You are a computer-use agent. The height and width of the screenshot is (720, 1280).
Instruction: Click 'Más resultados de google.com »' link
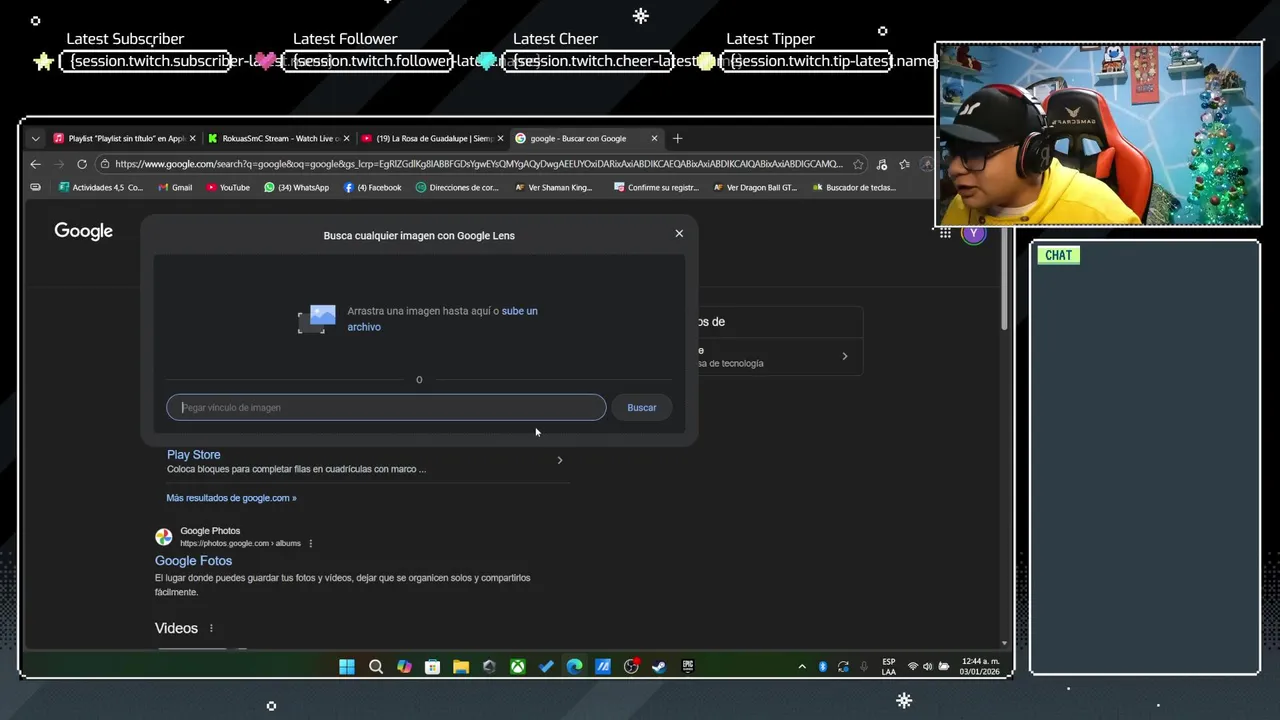tap(231, 498)
